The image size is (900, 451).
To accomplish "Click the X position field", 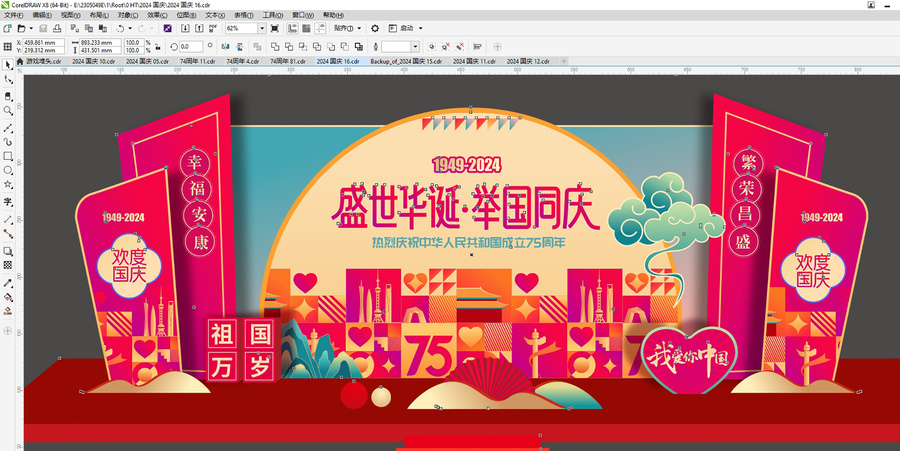I will point(43,42).
